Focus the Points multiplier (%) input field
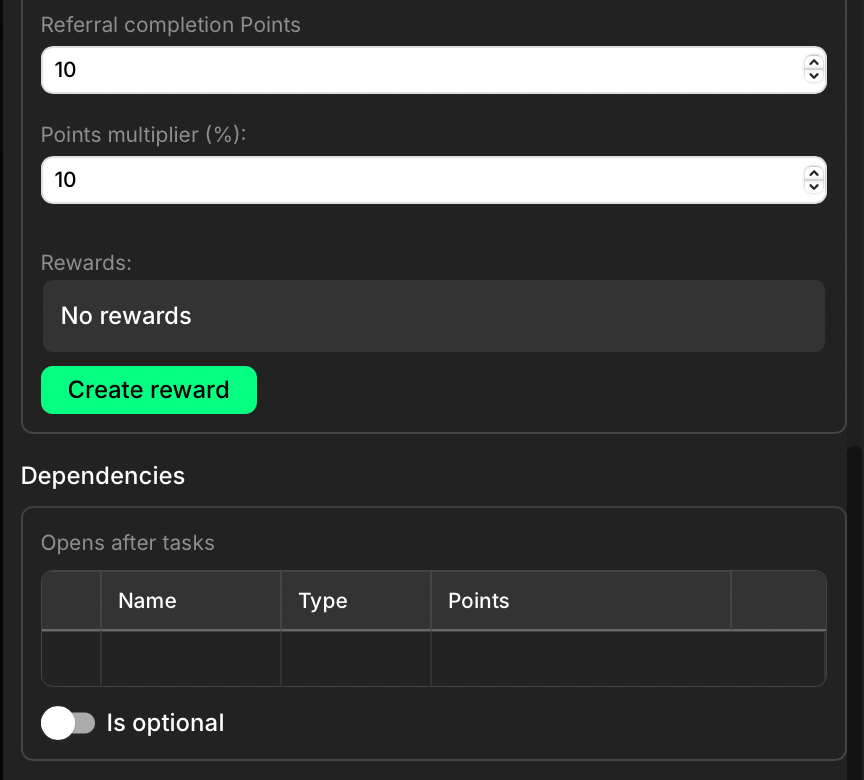The height and width of the screenshot is (780, 864). [x=434, y=180]
